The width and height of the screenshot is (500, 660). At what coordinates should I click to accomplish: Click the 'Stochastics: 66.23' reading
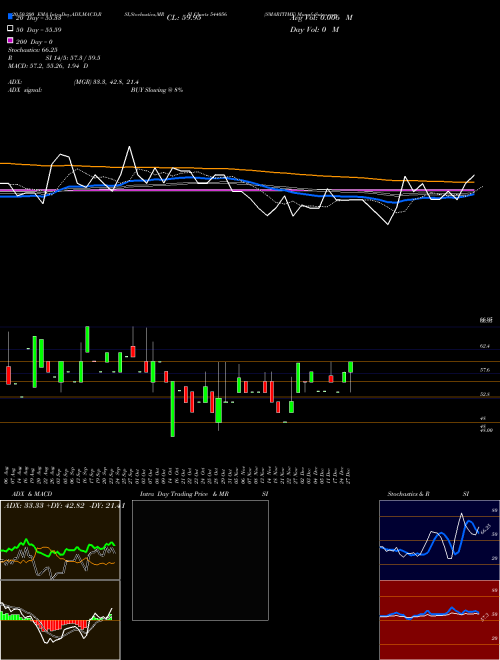tap(32, 50)
